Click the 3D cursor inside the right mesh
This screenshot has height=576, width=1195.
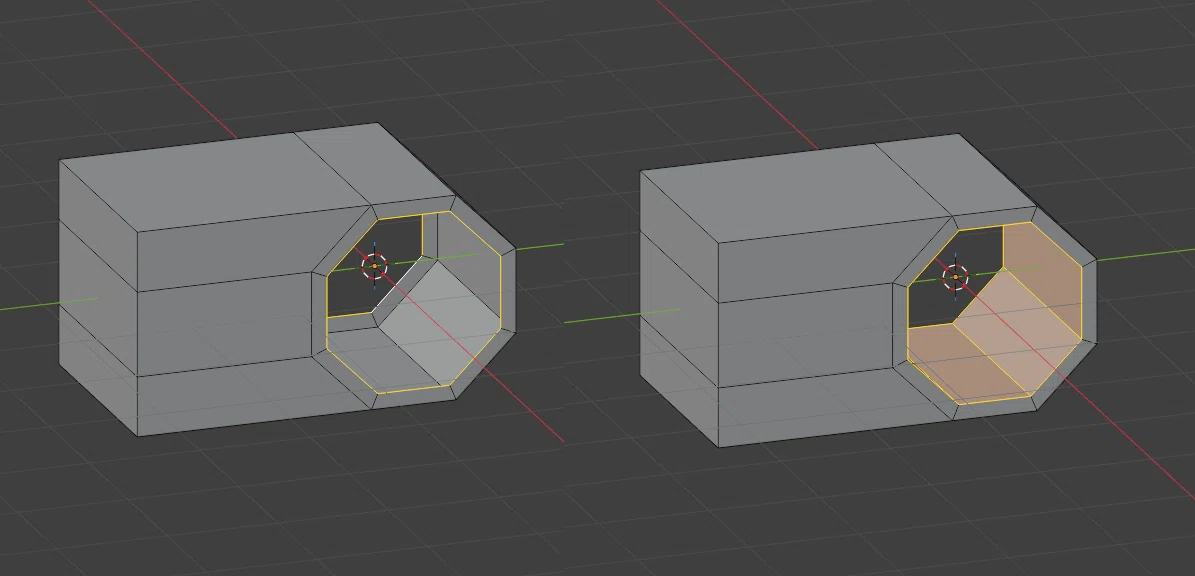pyautogui.click(x=955, y=277)
